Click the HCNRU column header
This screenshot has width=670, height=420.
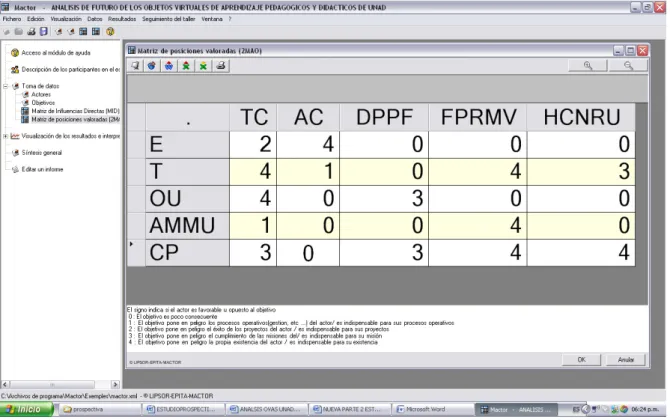tap(581, 117)
